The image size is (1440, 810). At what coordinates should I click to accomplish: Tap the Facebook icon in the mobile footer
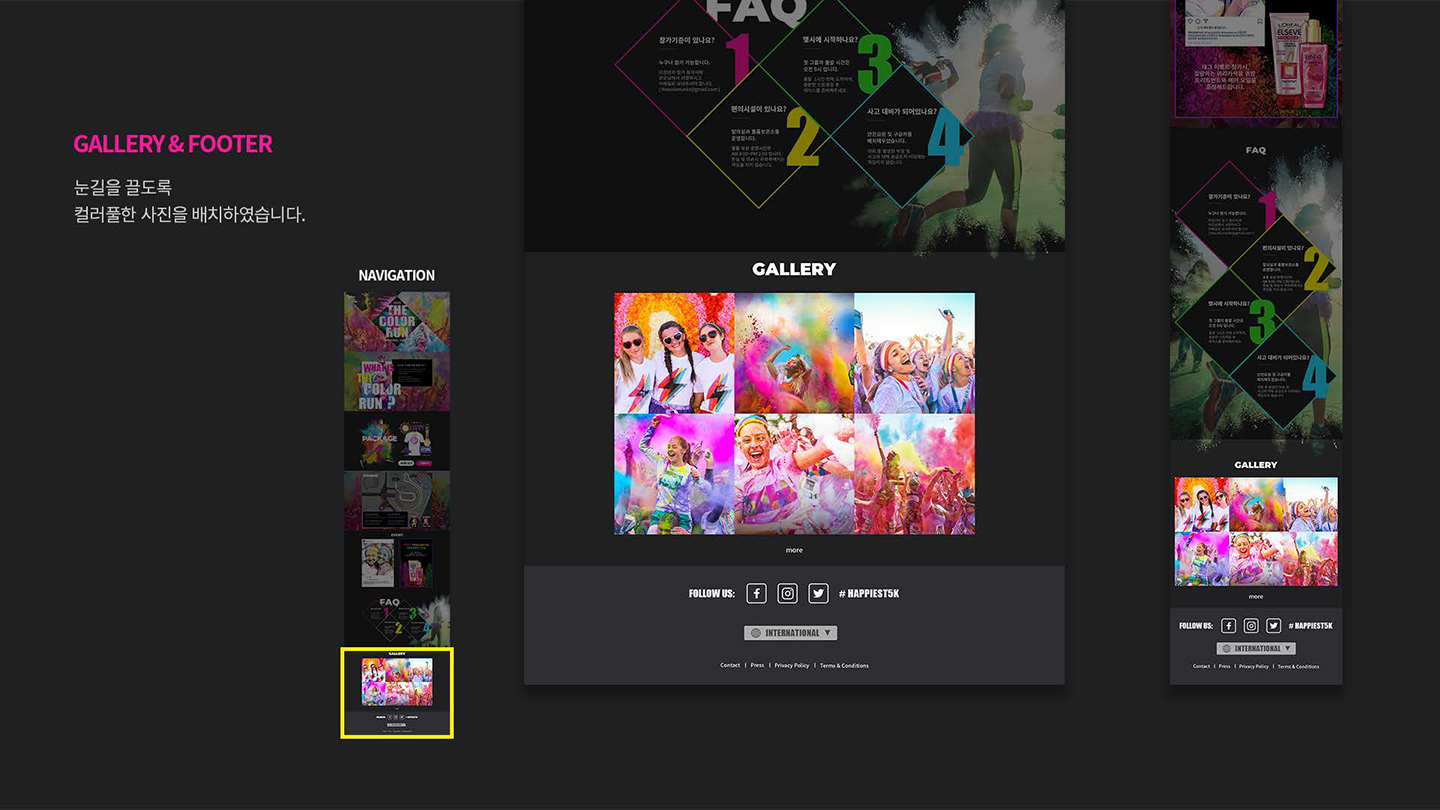1228,625
